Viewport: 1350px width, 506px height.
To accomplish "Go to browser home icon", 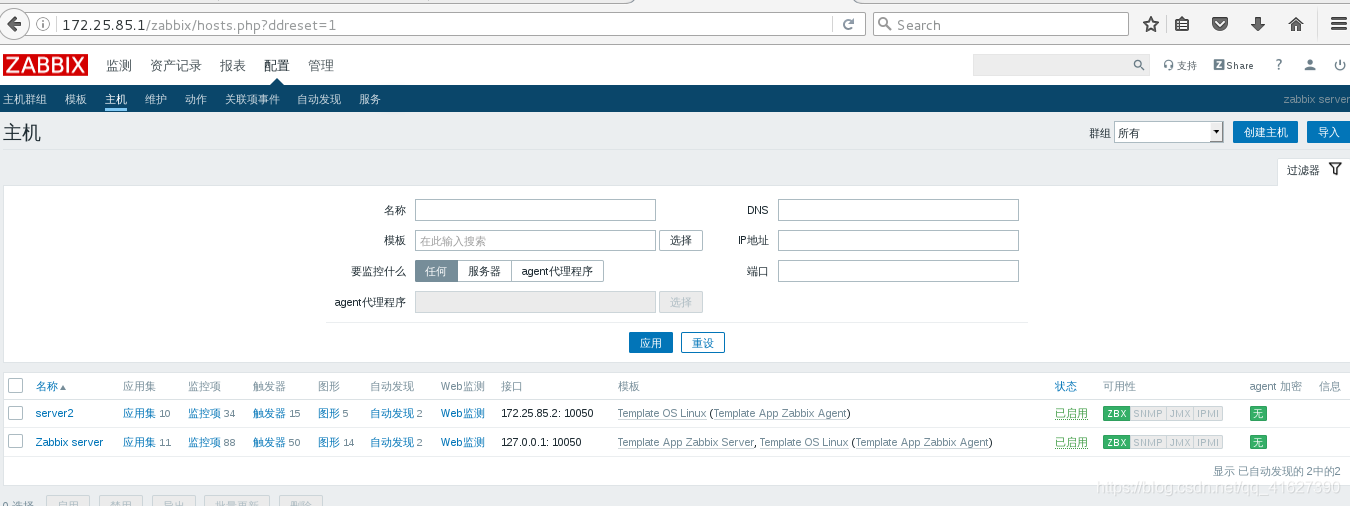I will tap(1296, 24).
